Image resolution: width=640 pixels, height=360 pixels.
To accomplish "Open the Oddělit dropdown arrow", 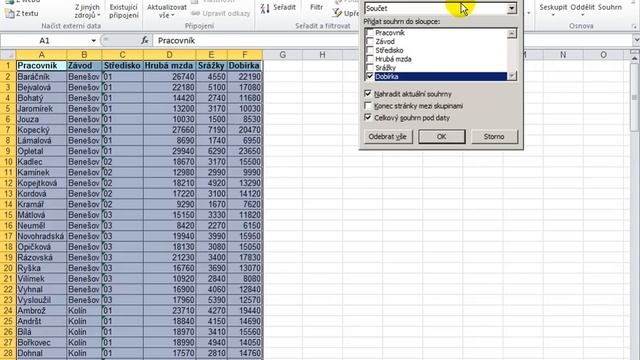I will point(582,15).
